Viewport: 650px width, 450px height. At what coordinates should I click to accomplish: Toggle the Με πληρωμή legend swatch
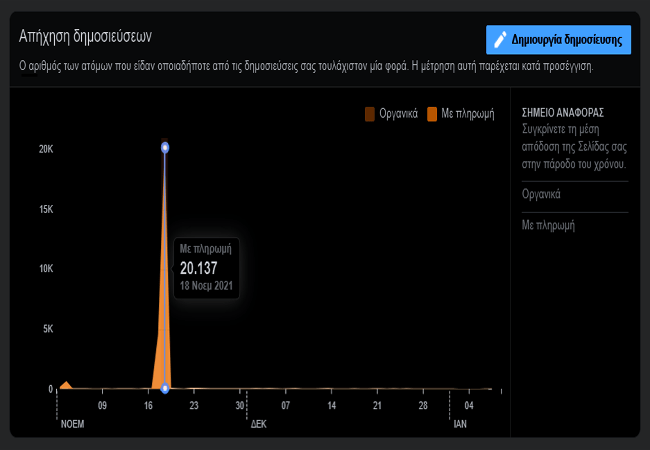pyautogui.click(x=432, y=114)
